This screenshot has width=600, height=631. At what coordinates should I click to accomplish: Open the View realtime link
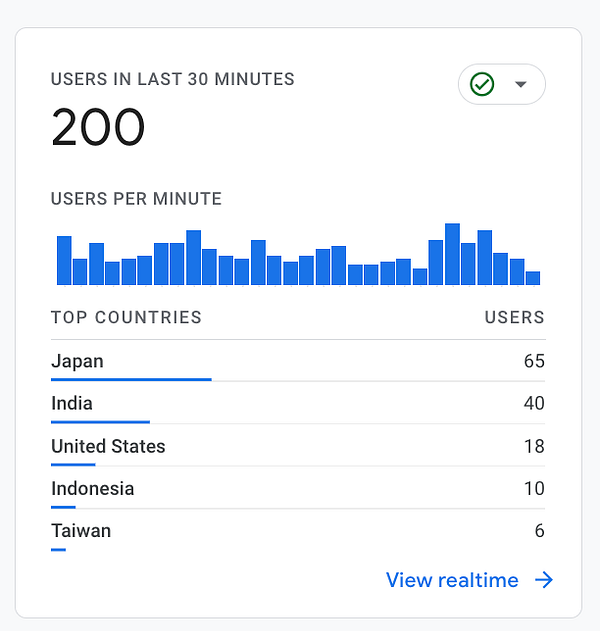pyautogui.click(x=452, y=580)
